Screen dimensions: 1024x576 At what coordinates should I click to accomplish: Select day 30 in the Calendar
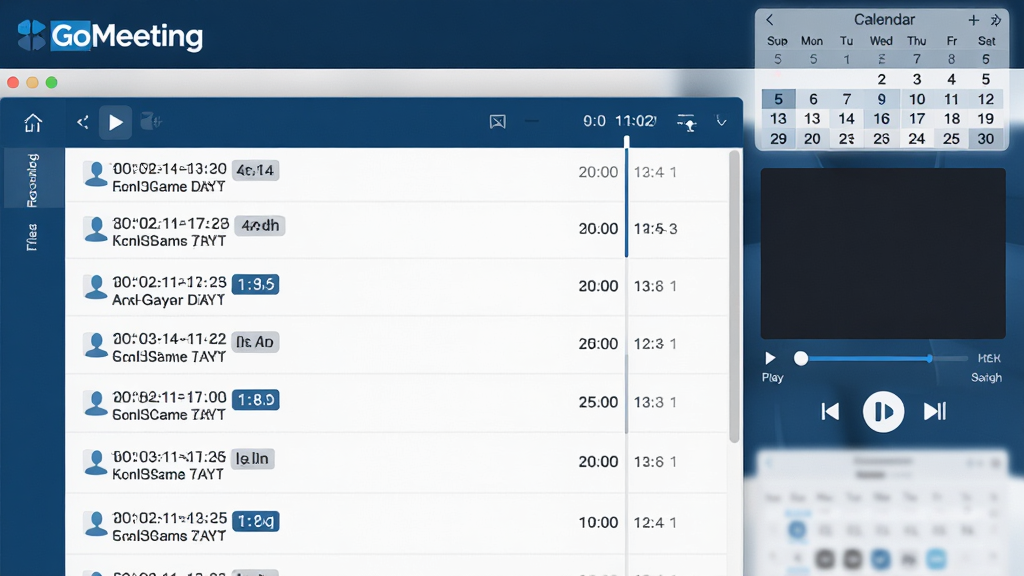[985, 138]
